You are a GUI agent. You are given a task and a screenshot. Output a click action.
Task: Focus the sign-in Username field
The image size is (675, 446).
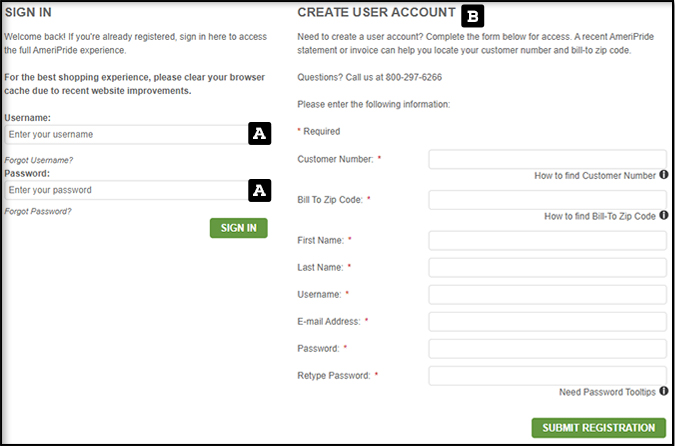(x=125, y=134)
